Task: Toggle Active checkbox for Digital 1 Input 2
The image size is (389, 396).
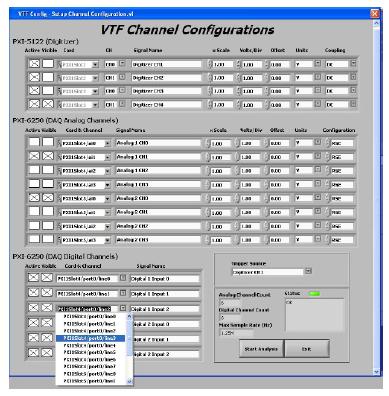Action: click(x=33, y=308)
